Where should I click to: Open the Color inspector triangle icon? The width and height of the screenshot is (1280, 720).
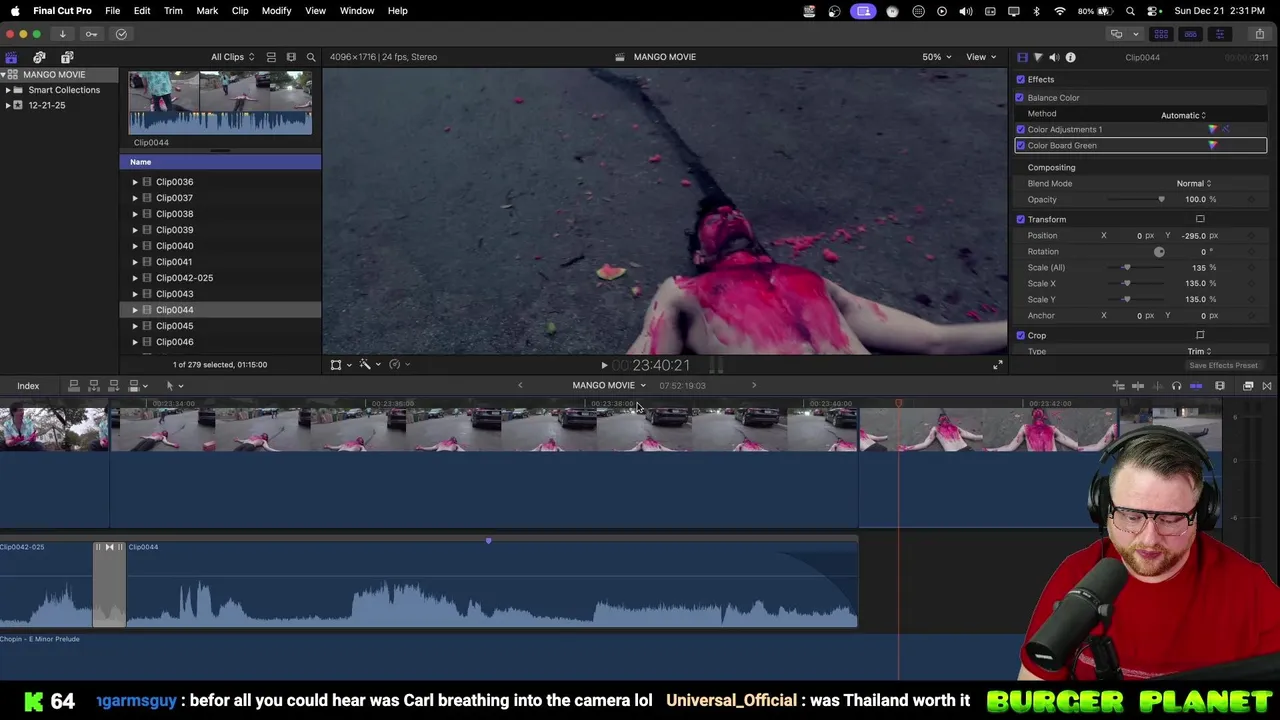(x=1038, y=57)
